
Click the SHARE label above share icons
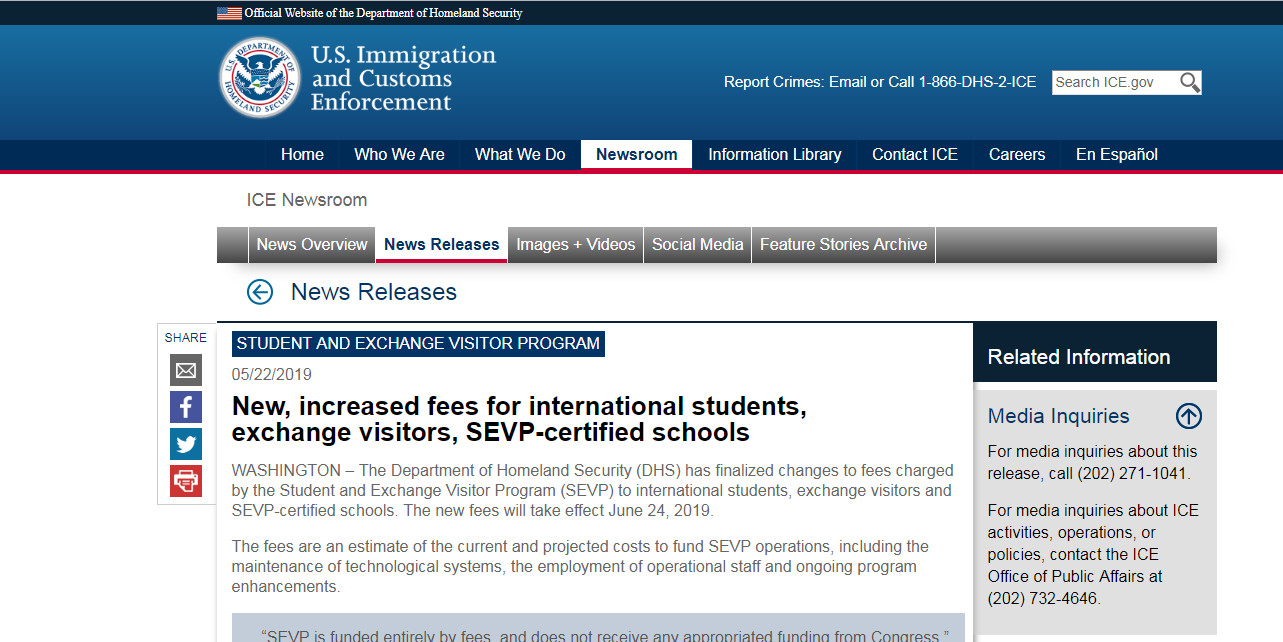click(x=186, y=338)
